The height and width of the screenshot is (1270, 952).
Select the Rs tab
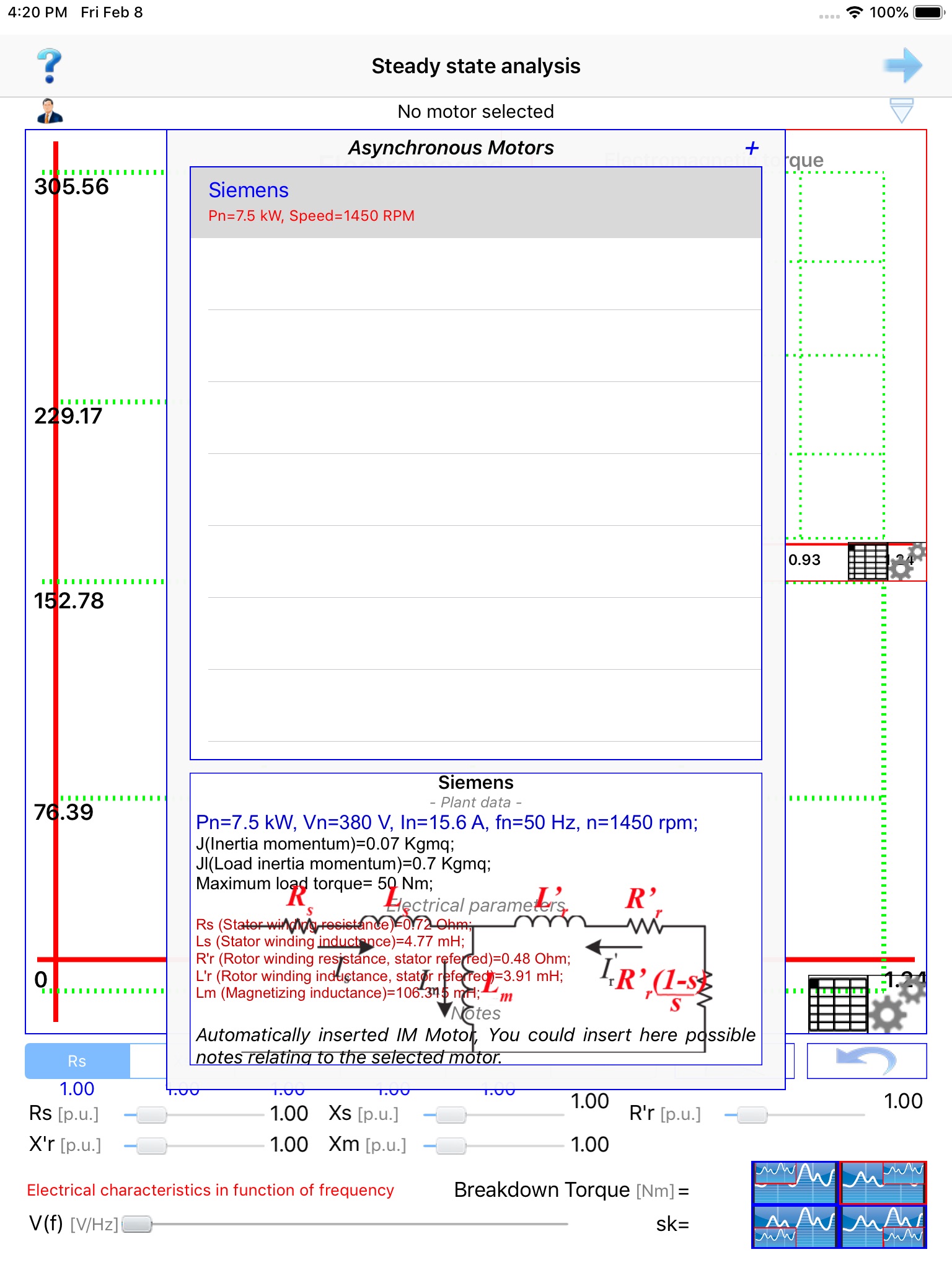(77, 1061)
